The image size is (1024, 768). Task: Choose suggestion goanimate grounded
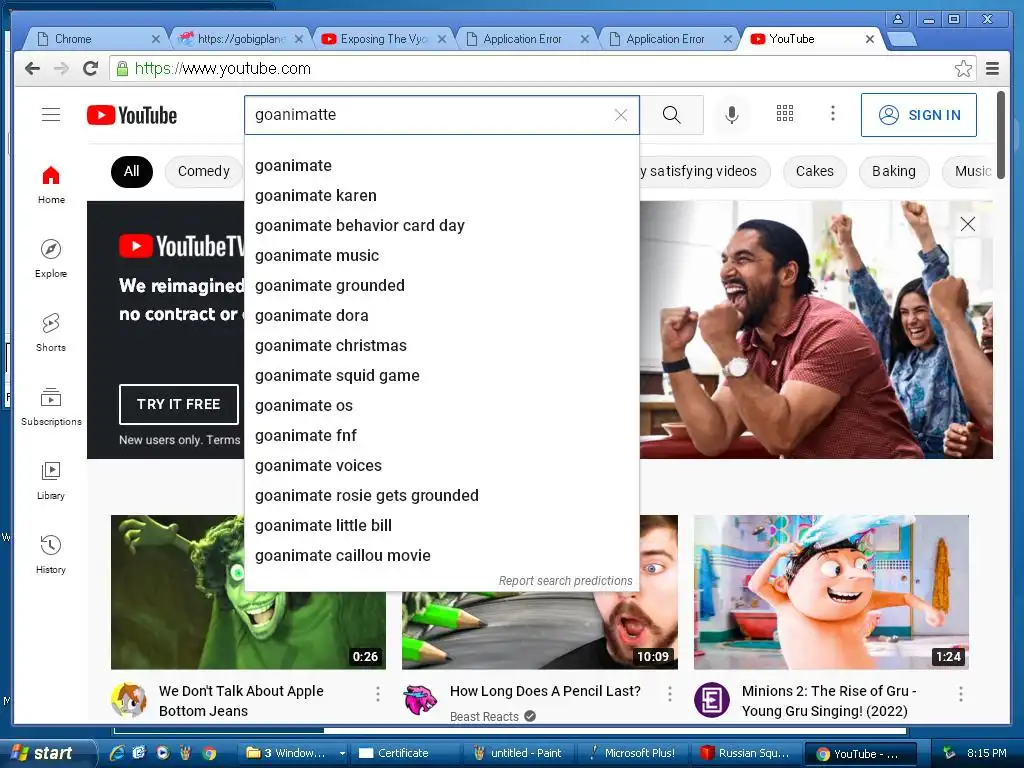tap(441, 285)
